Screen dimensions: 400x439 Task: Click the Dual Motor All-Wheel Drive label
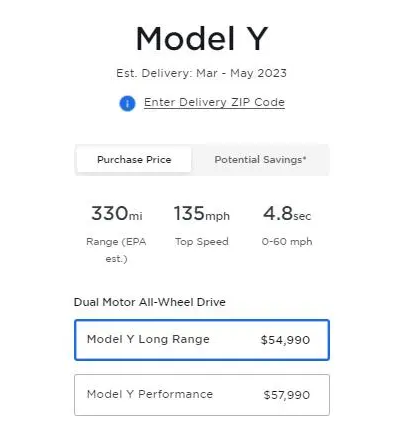pyautogui.click(x=150, y=302)
